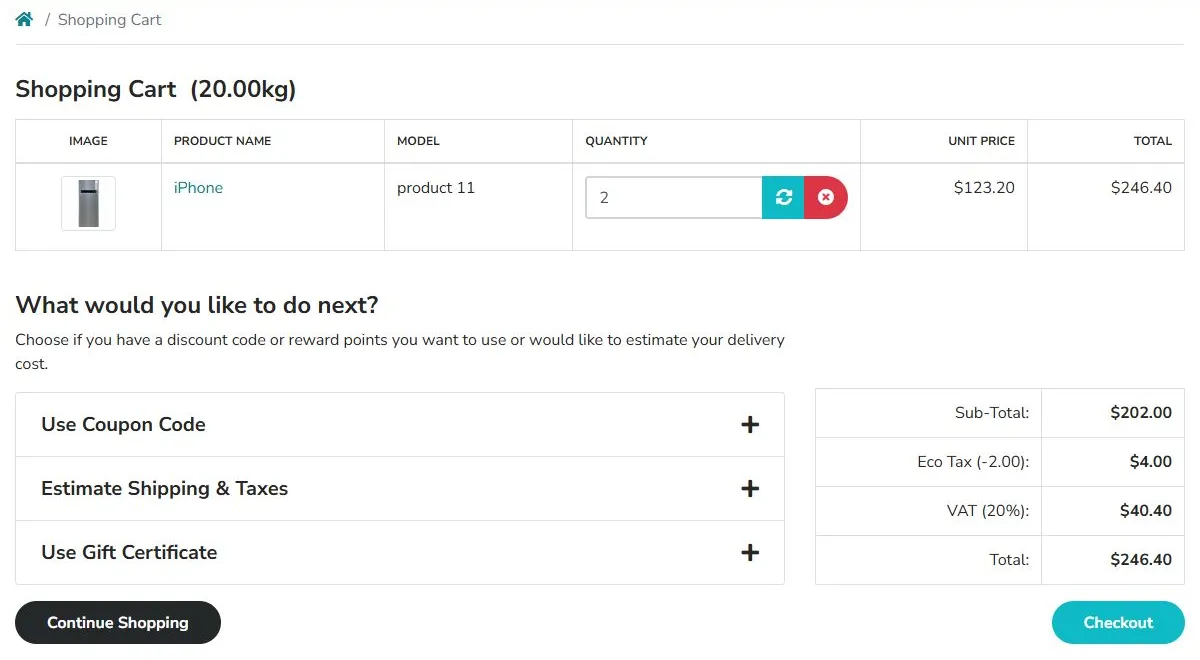The image size is (1200, 660).
Task: Open Shopping Cart breadcrumb link
Action: (109, 19)
